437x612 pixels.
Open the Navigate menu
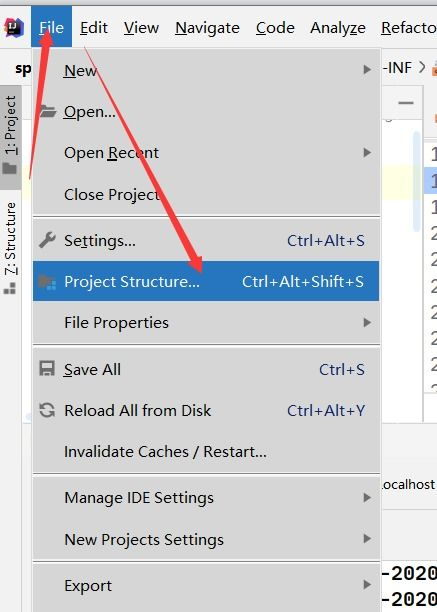(207, 28)
